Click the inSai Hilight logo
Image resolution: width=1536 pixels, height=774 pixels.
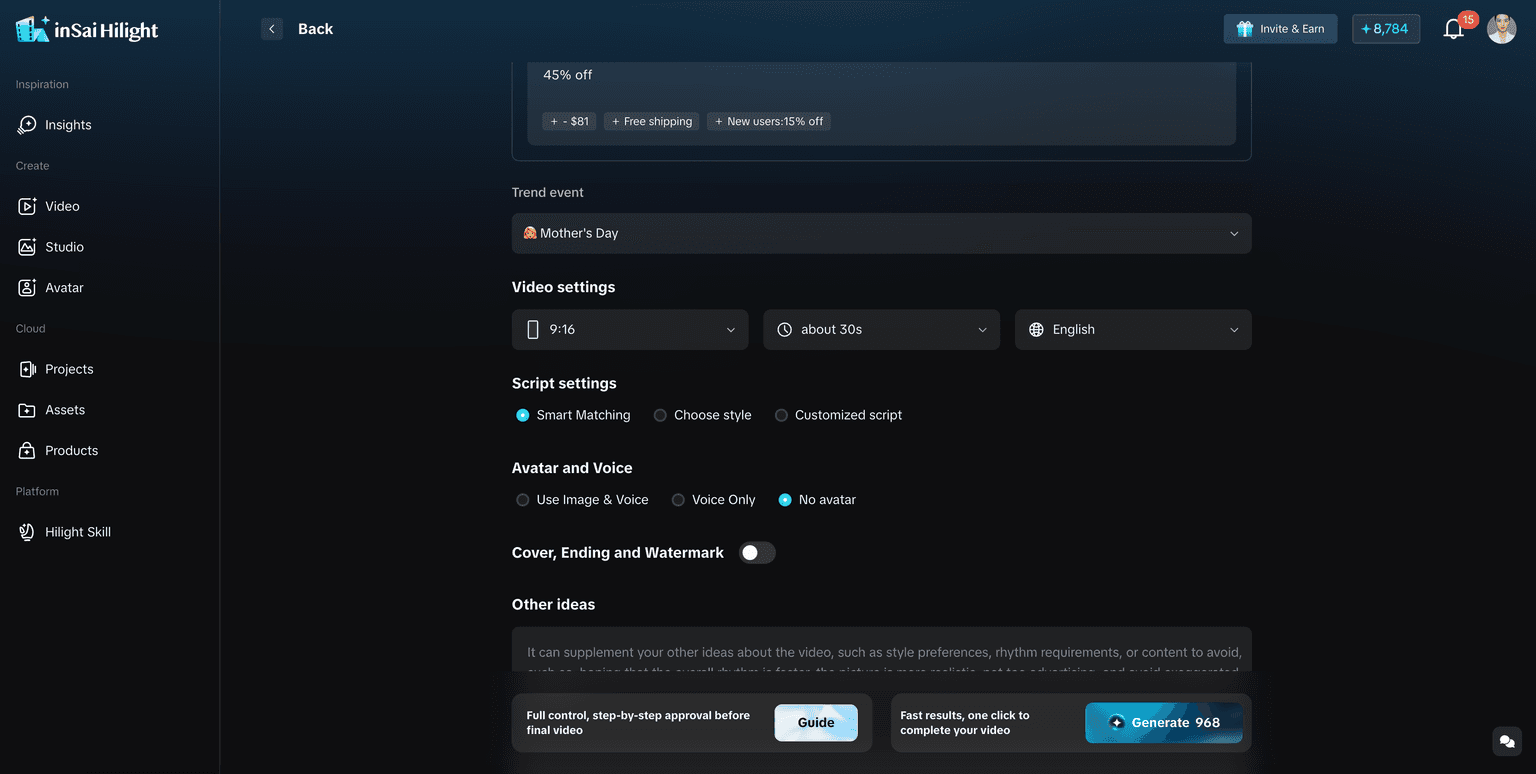(x=87, y=29)
